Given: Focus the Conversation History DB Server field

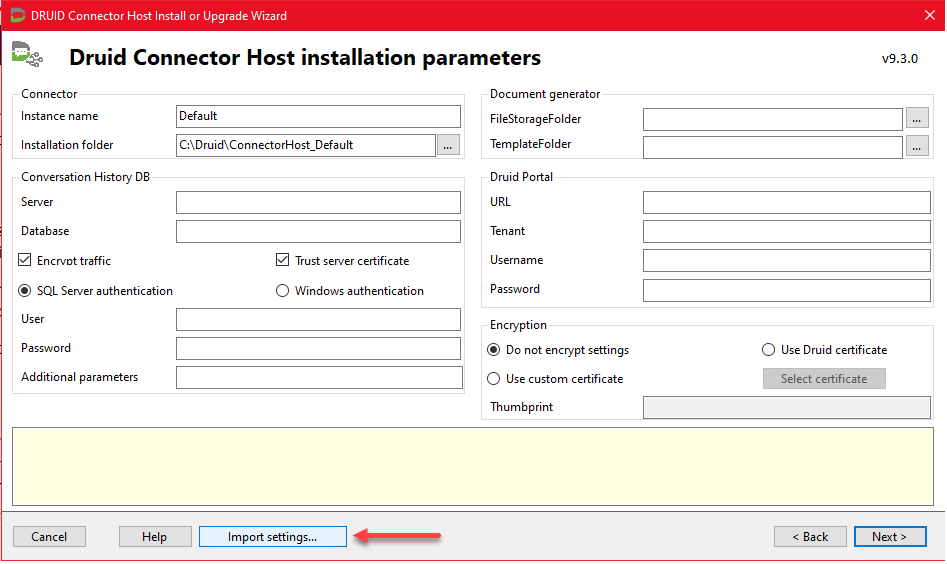Looking at the screenshot, I should click(x=318, y=203).
